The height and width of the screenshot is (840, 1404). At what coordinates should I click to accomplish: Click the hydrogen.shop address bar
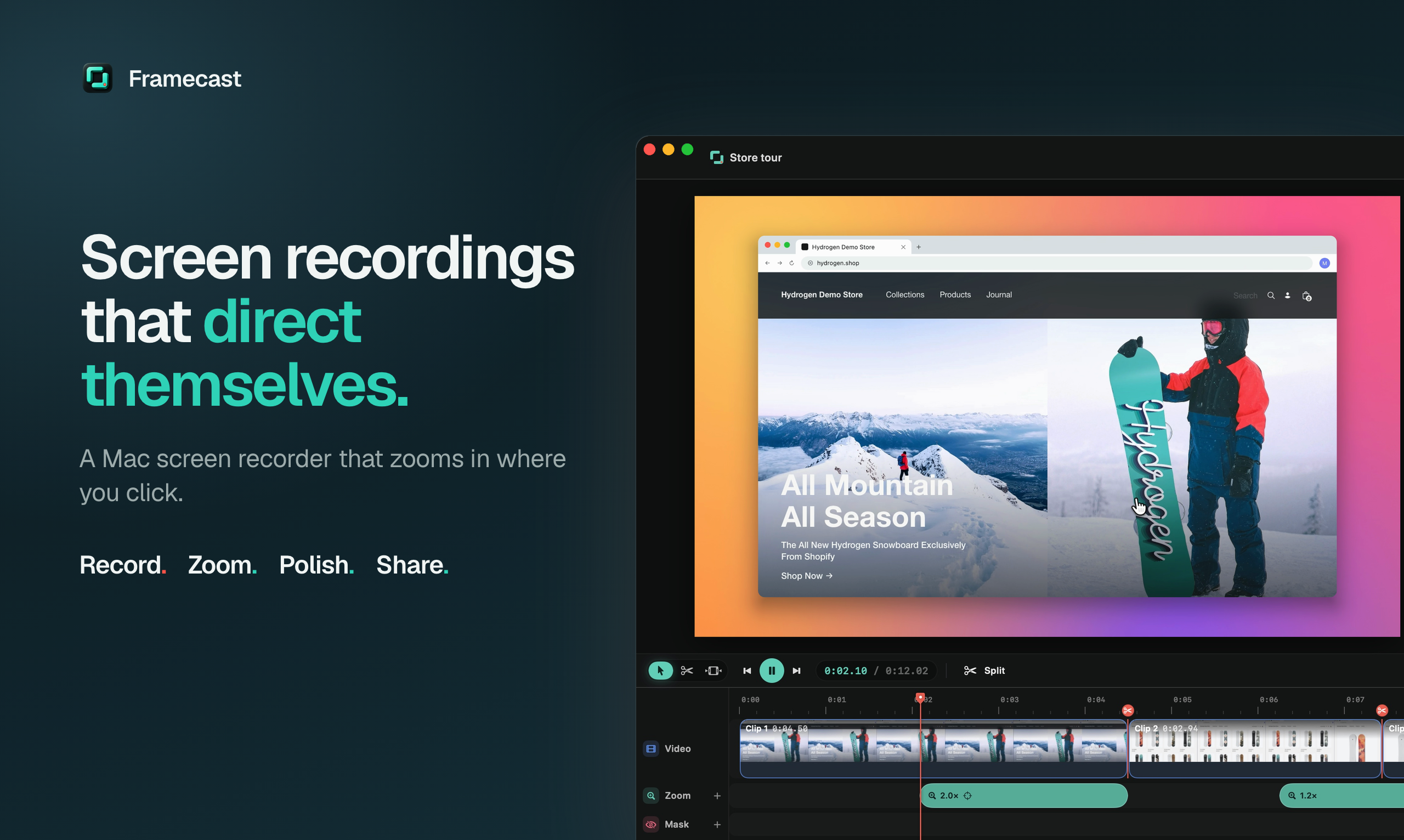(1056, 263)
